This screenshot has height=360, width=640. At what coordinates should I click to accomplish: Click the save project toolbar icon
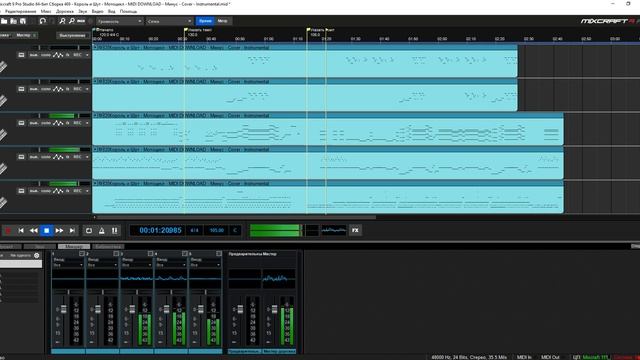click(x=23, y=21)
